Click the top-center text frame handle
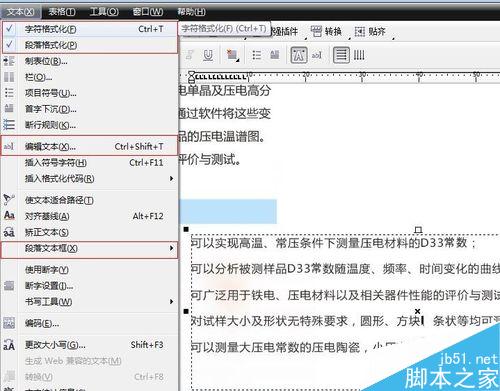Viewport: 500px width, 391px height. (418, 230)
